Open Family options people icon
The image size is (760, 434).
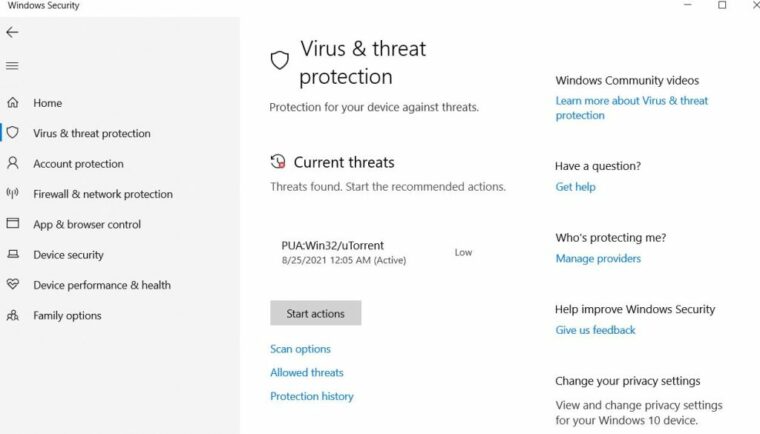coord(13,315)
